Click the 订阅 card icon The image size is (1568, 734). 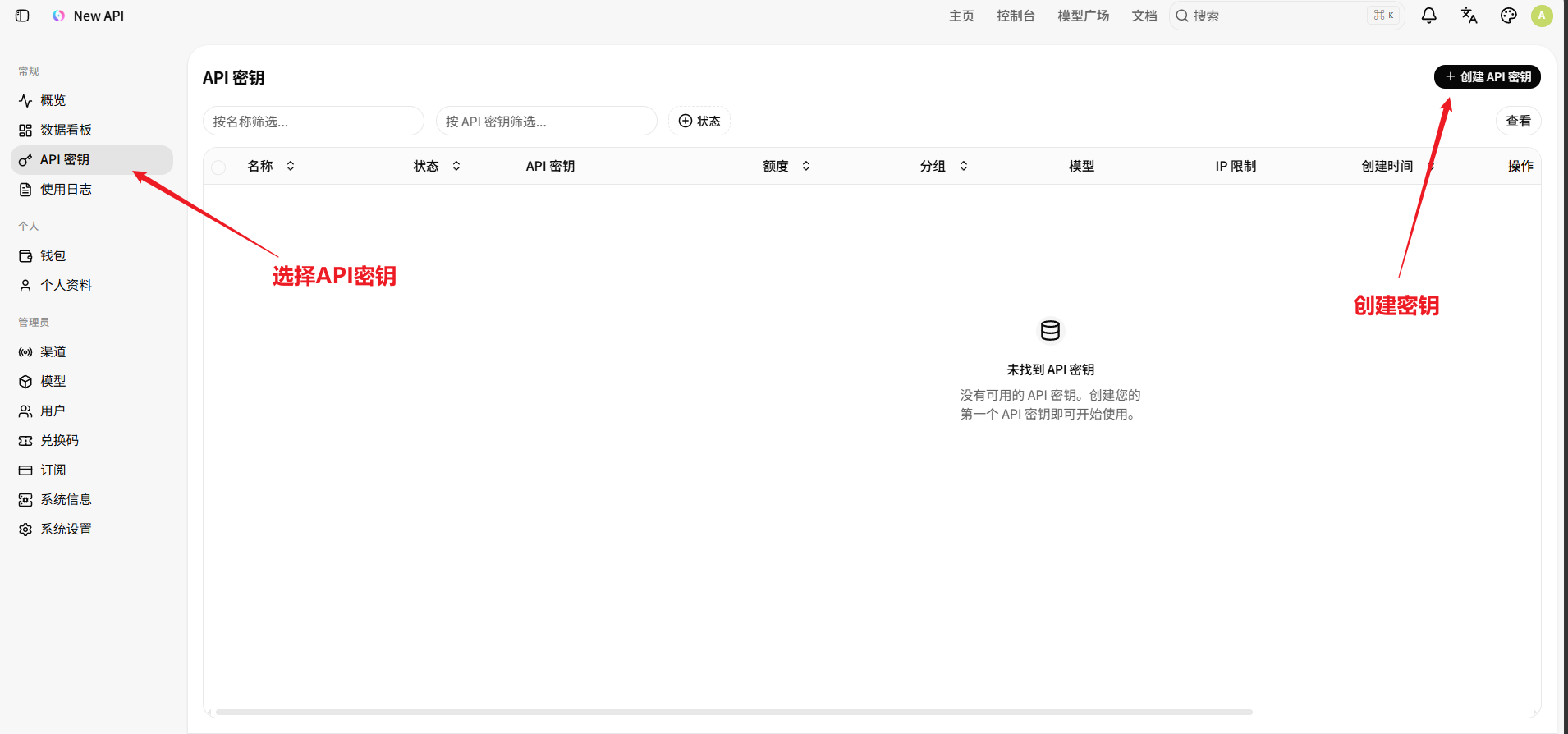coord(25,470)
